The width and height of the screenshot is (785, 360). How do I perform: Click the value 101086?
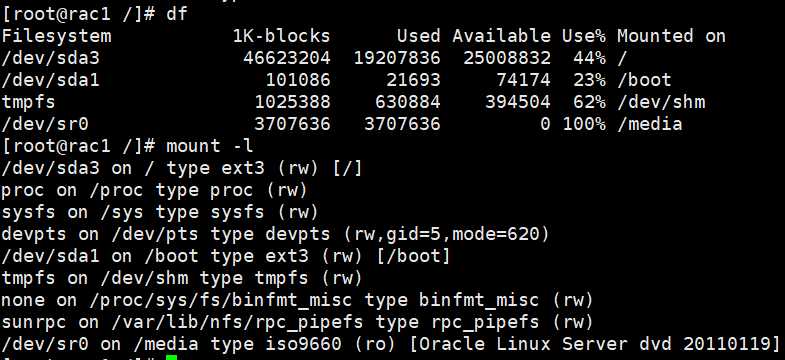coord(298,80)
